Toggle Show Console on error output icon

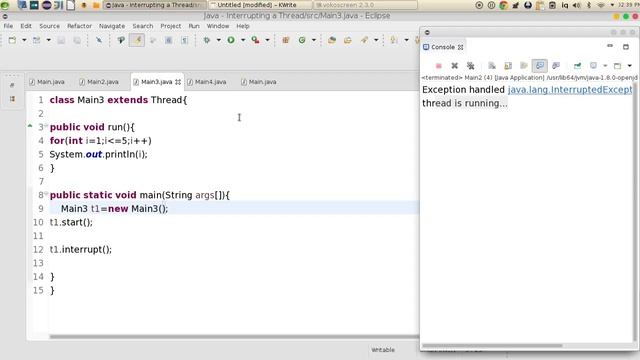tap(556, 66)
